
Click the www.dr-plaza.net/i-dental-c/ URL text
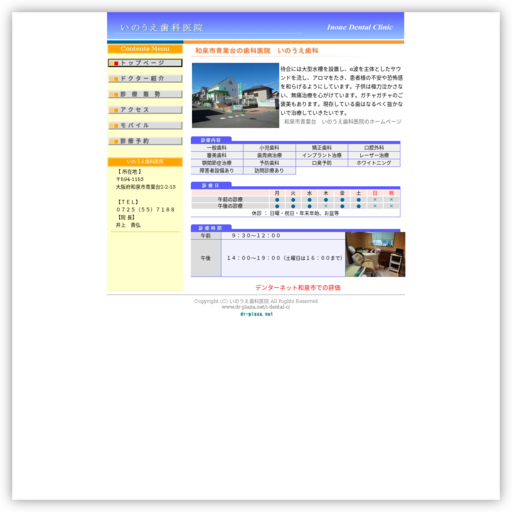click(256, 307)
